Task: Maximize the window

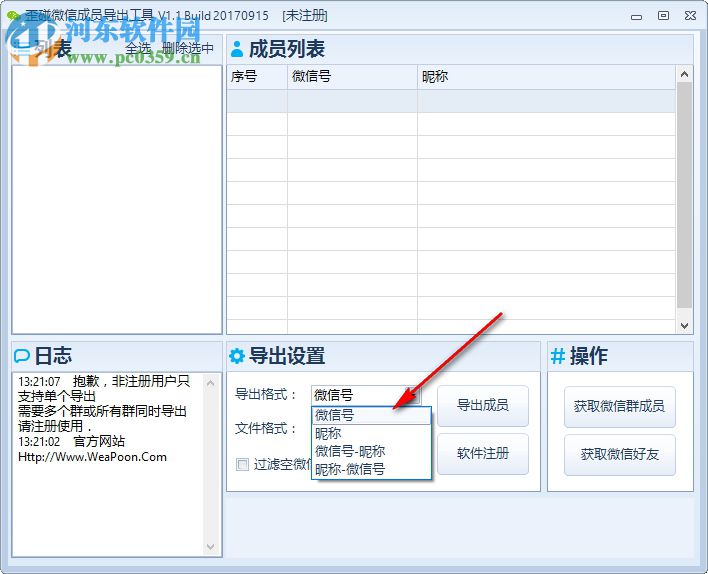Action: [x=663, y=16]
